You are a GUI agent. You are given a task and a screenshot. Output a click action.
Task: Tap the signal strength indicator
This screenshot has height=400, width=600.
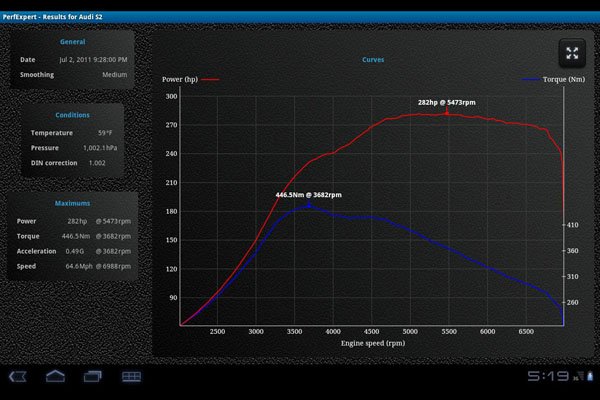click(579, 376)
